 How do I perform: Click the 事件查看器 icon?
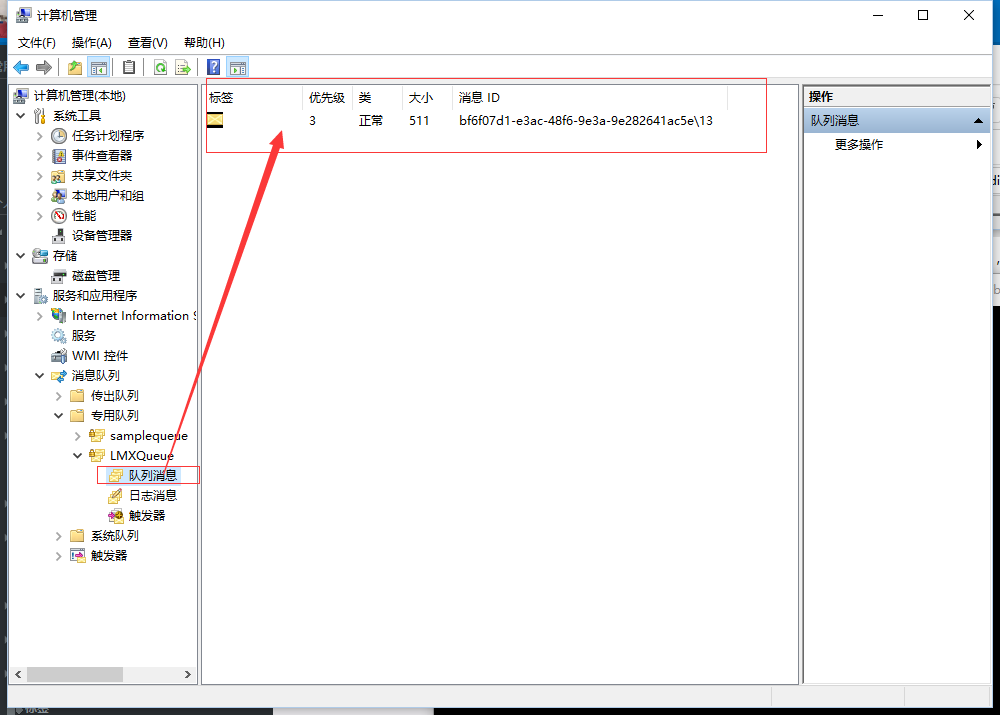(x=59, y=156)
